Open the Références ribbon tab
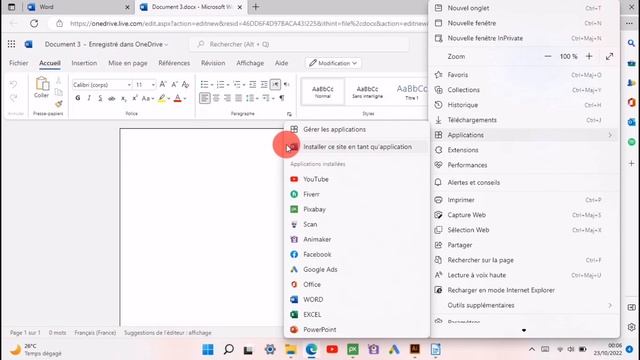This screenshot has width=640, height=360. click(x=174, y=63)
